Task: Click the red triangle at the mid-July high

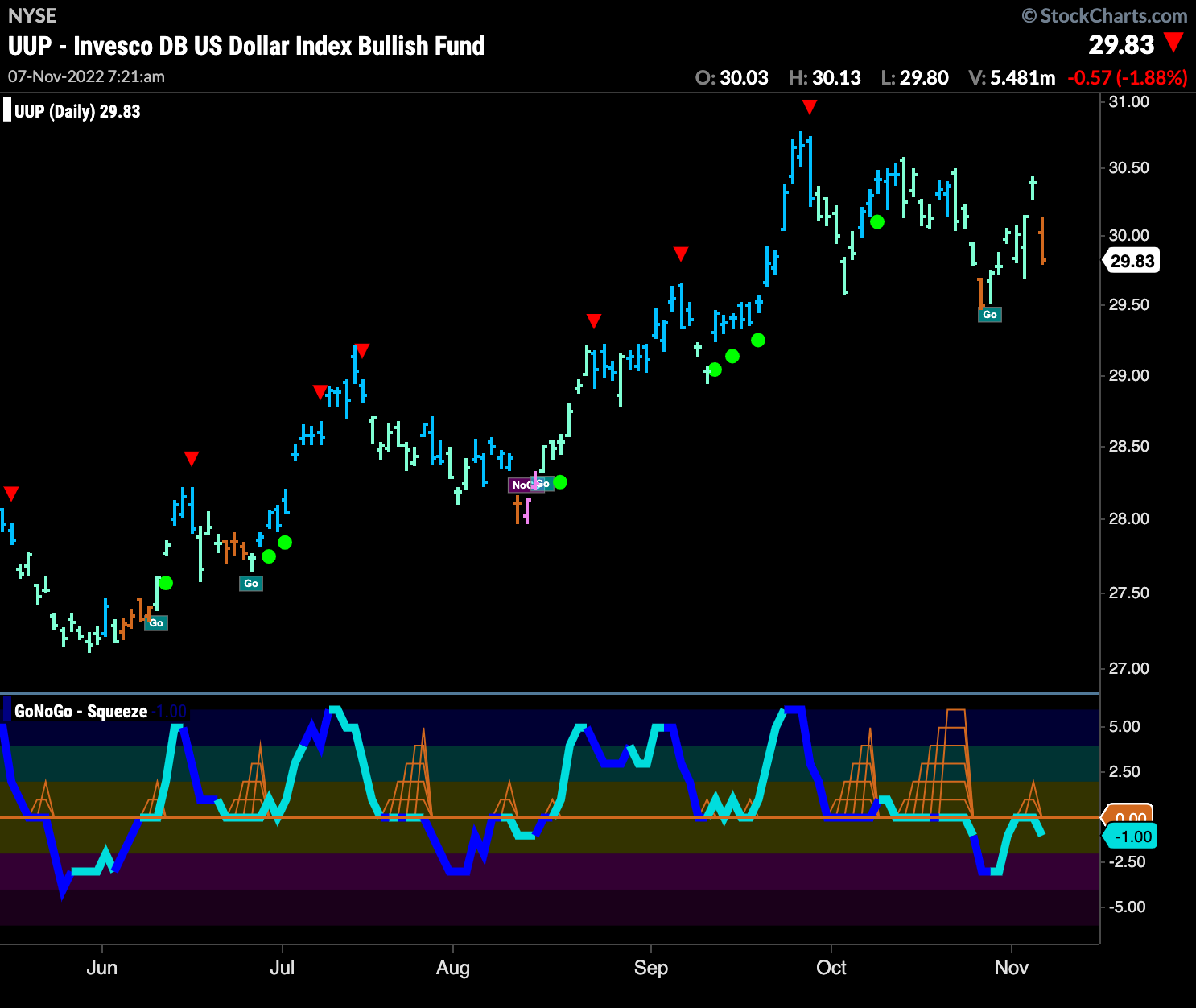Action: pyautogui.click(x=362, y=350)
